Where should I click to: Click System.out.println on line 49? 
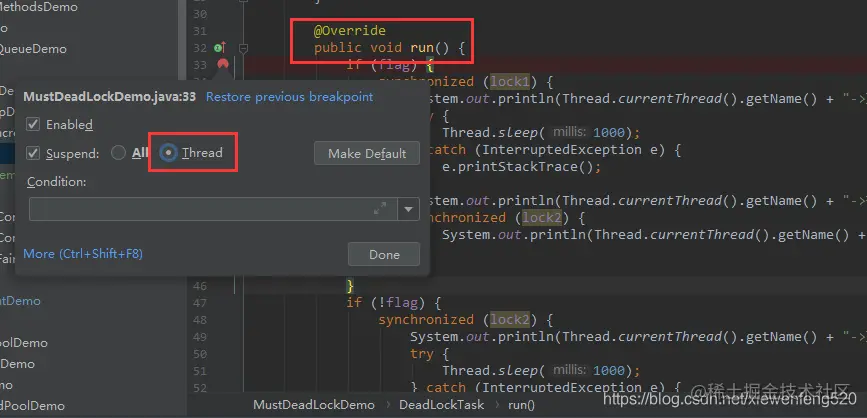pos(483,337)
